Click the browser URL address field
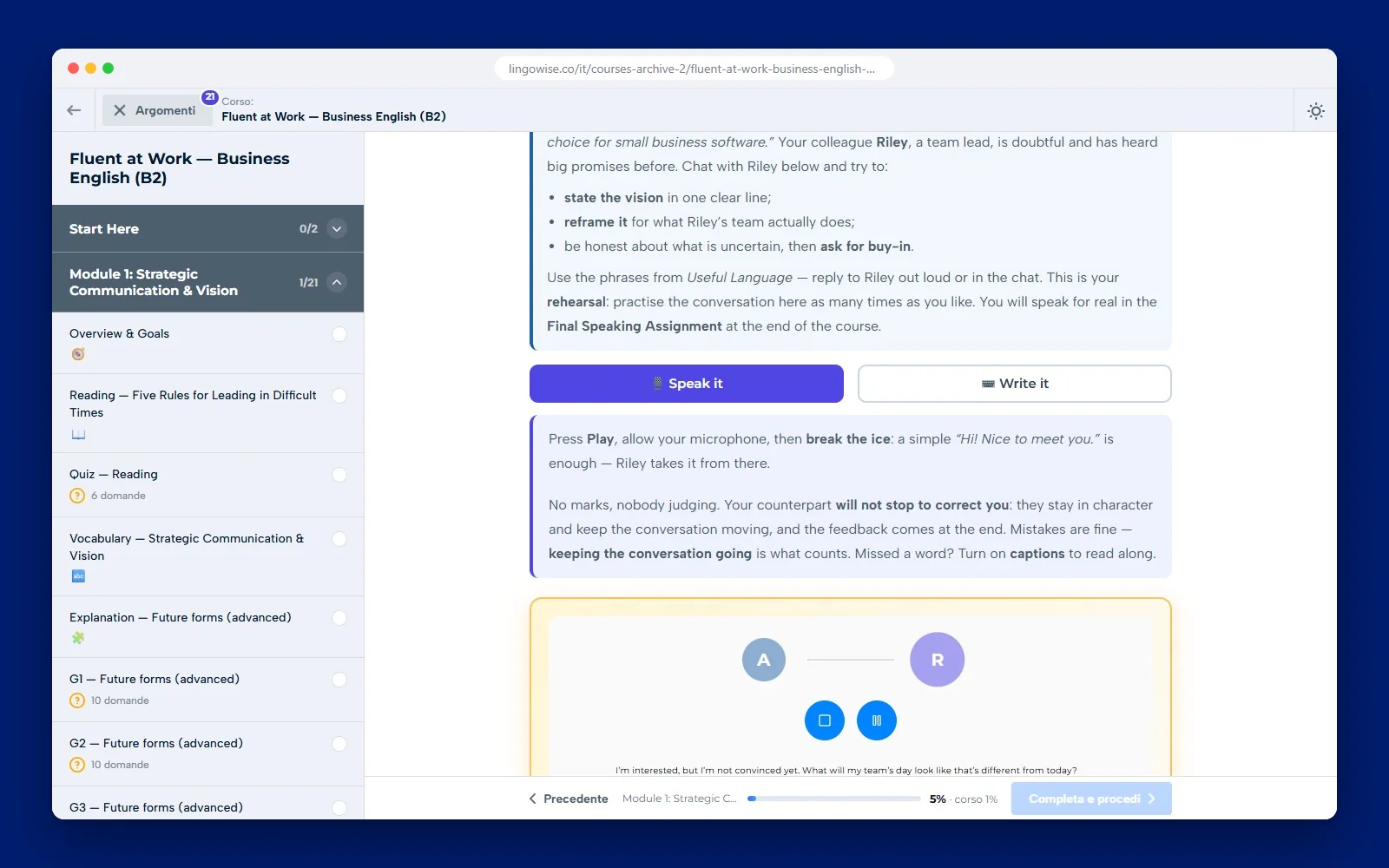 point(694,69)
